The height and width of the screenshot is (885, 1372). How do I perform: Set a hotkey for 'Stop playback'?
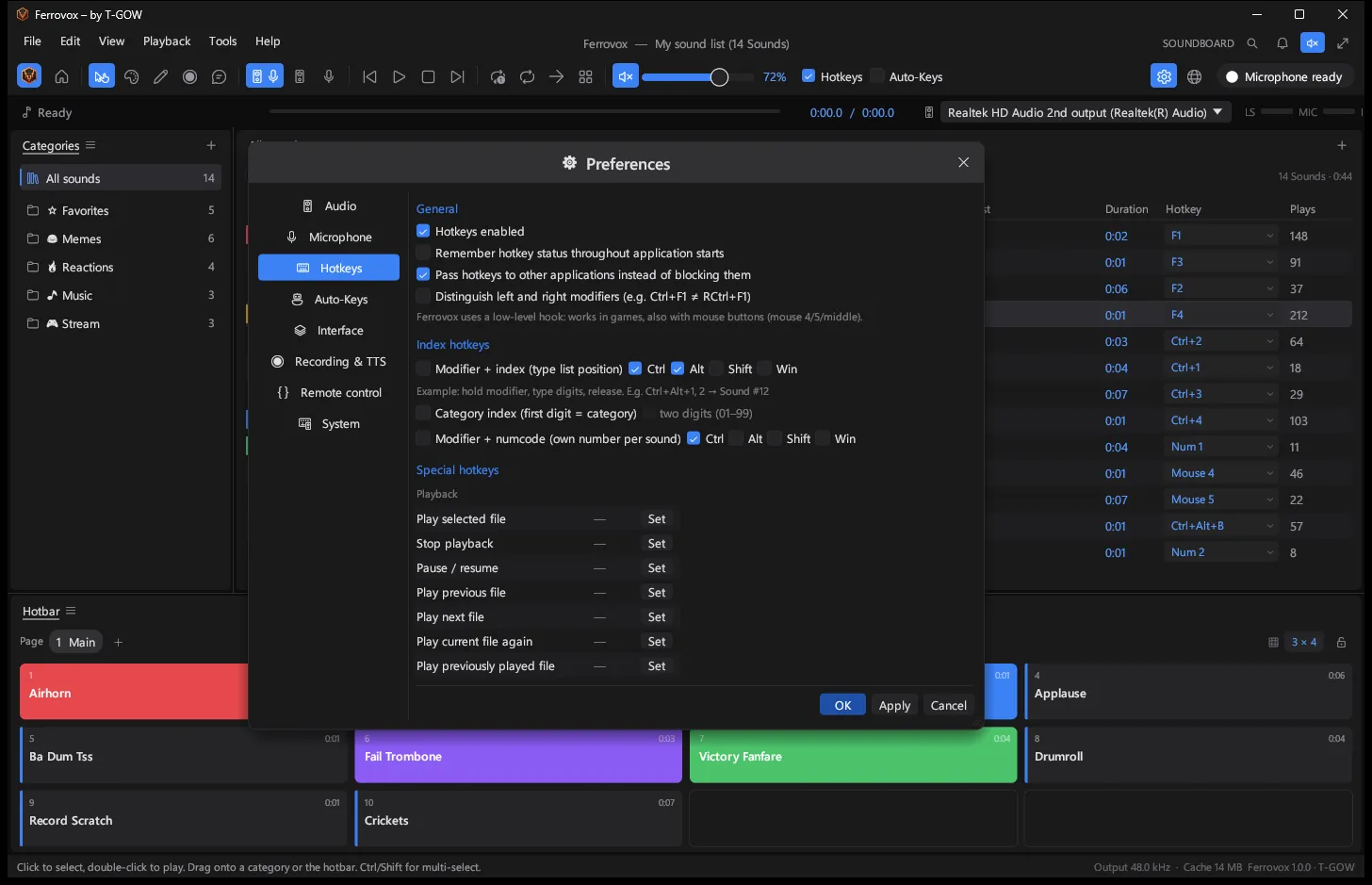657,544
